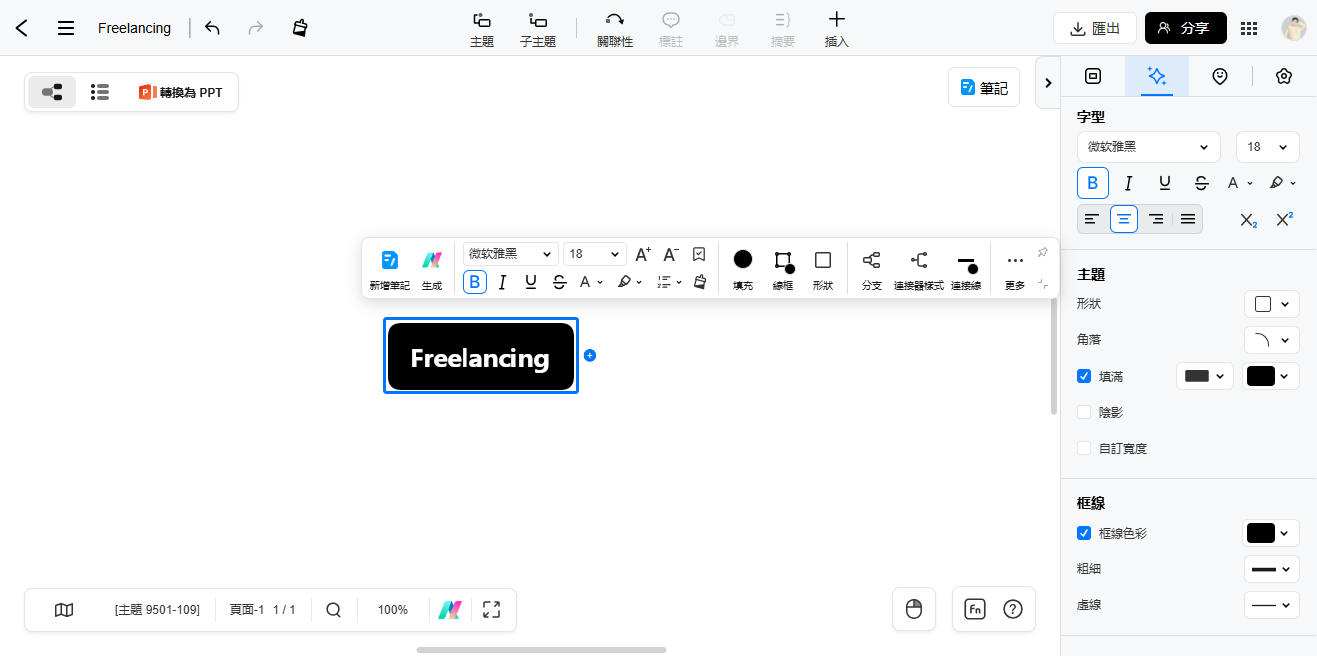
Task: Click the 新增筆記 icon in floating toolbar
Action: click(390, 269)
